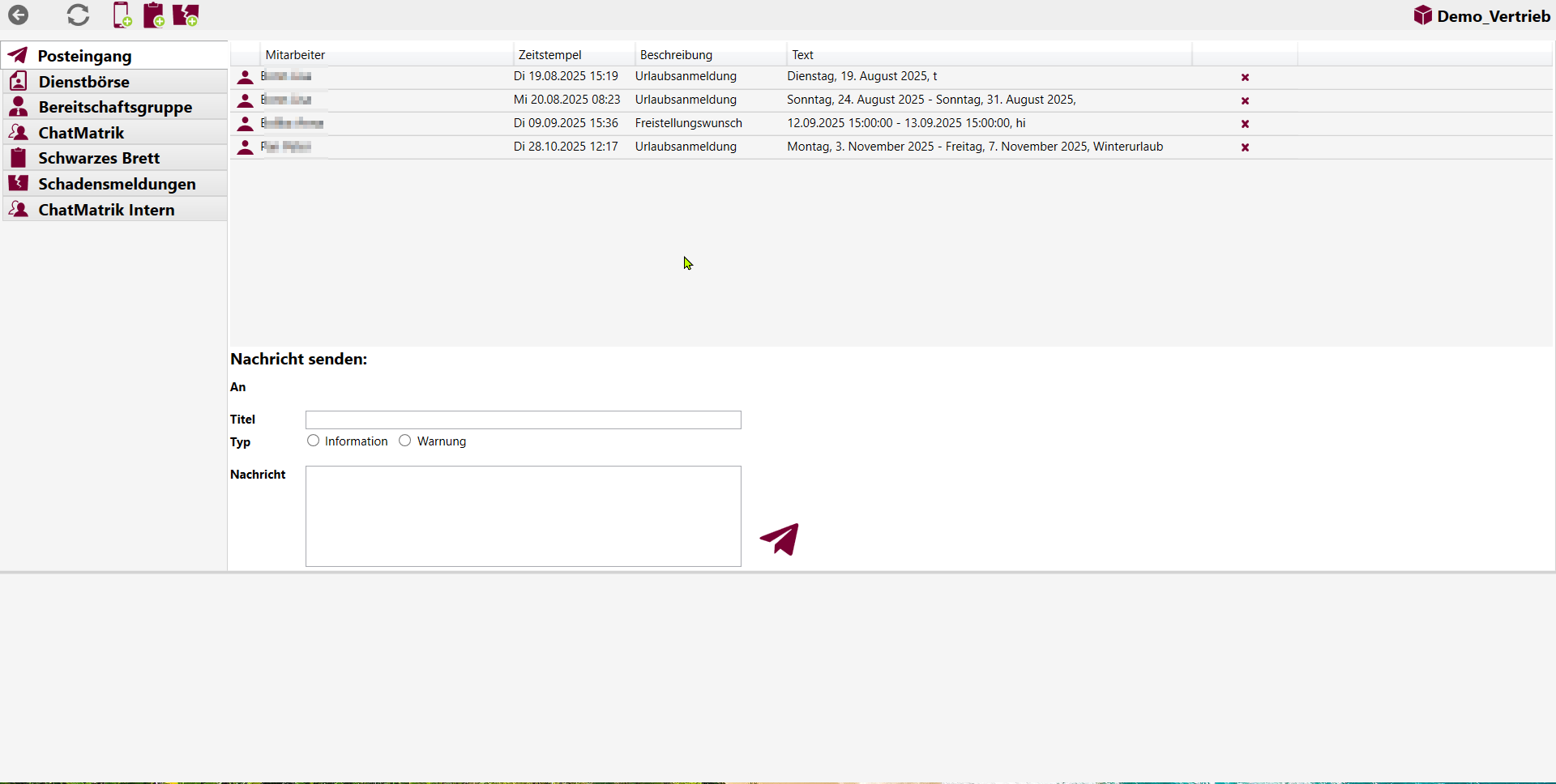1556x784 pixels.
Task: Go to Schadensmeldungen
Action: (117, 184)
